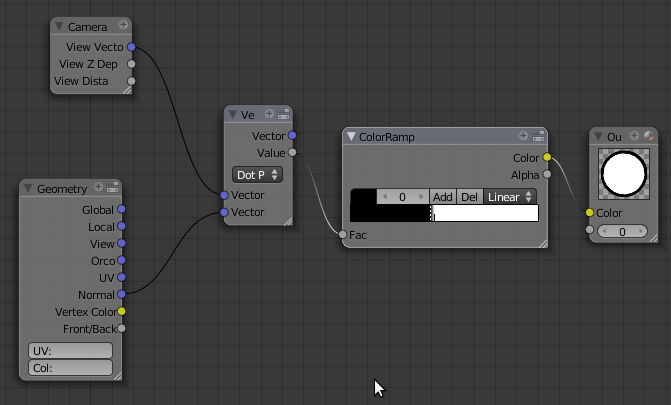Click the View Z Depth output socket
The width and height of the screenshot is (671, 405).
[131, 64]
